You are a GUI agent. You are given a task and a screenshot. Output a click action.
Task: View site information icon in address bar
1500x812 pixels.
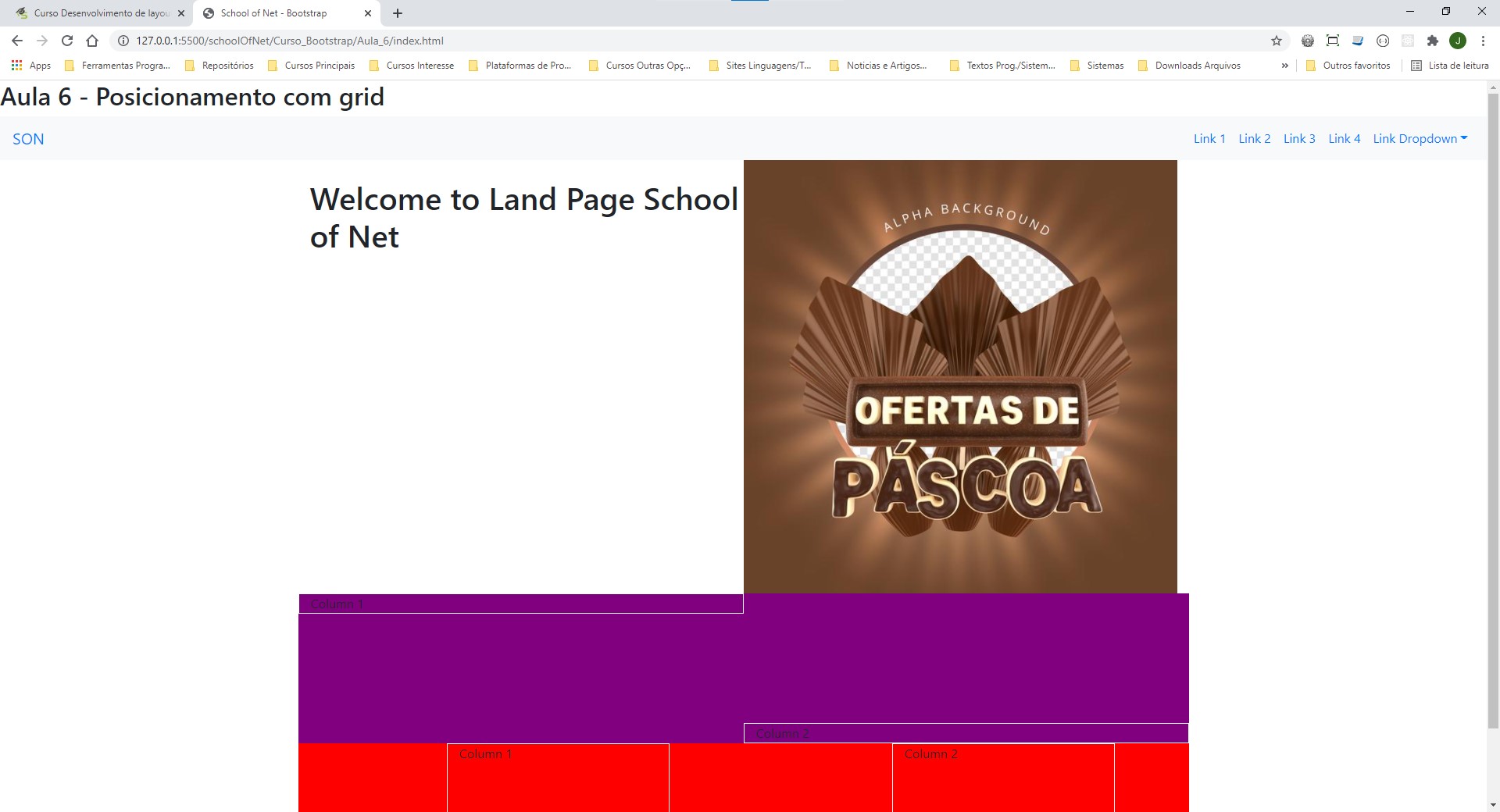tap(123, 41)
